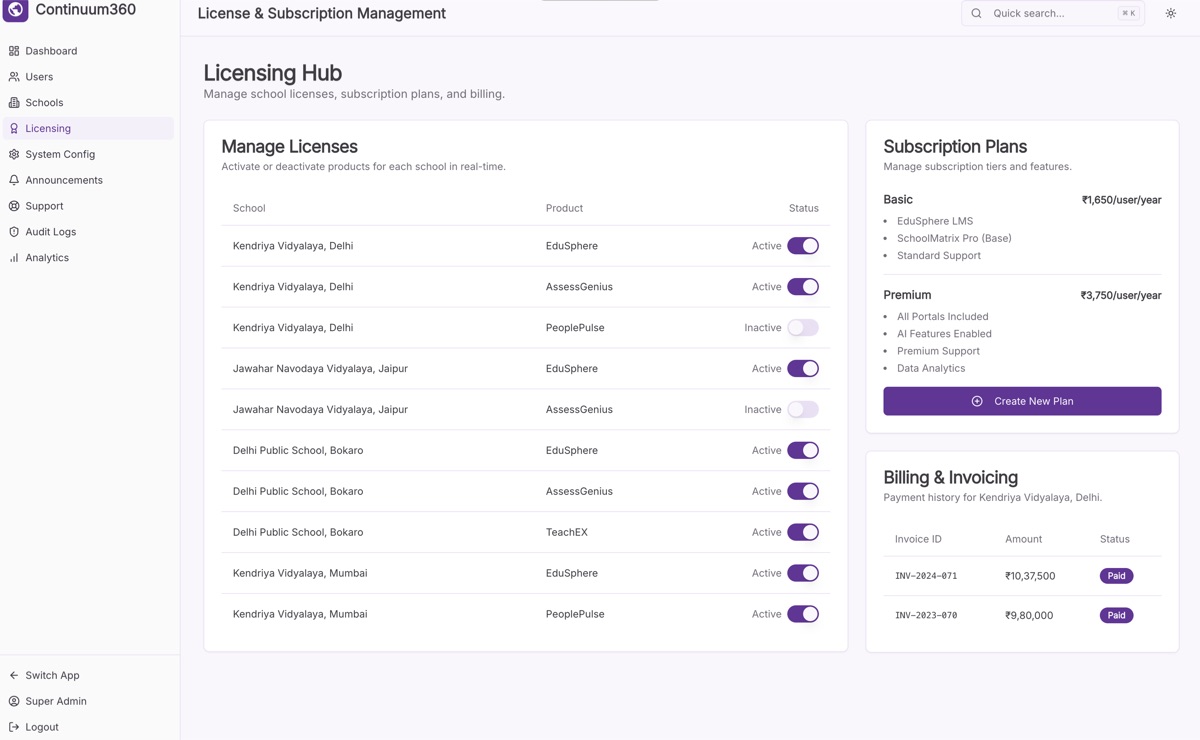Screen dimensions: 1200x740
Task: Click SchoolMatrix Pro (Base) feature
Action: 954,239
